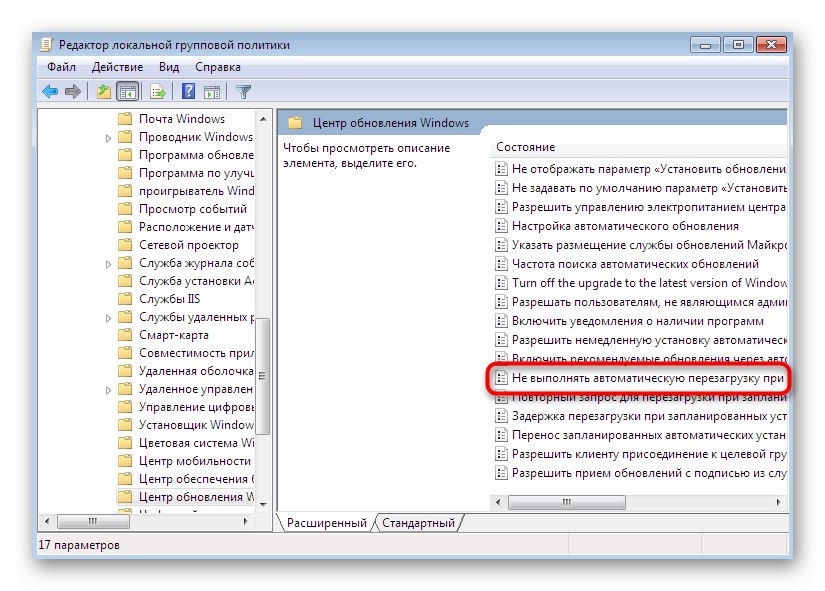Click the Export list toolbar icon

(x=158, y=92)
